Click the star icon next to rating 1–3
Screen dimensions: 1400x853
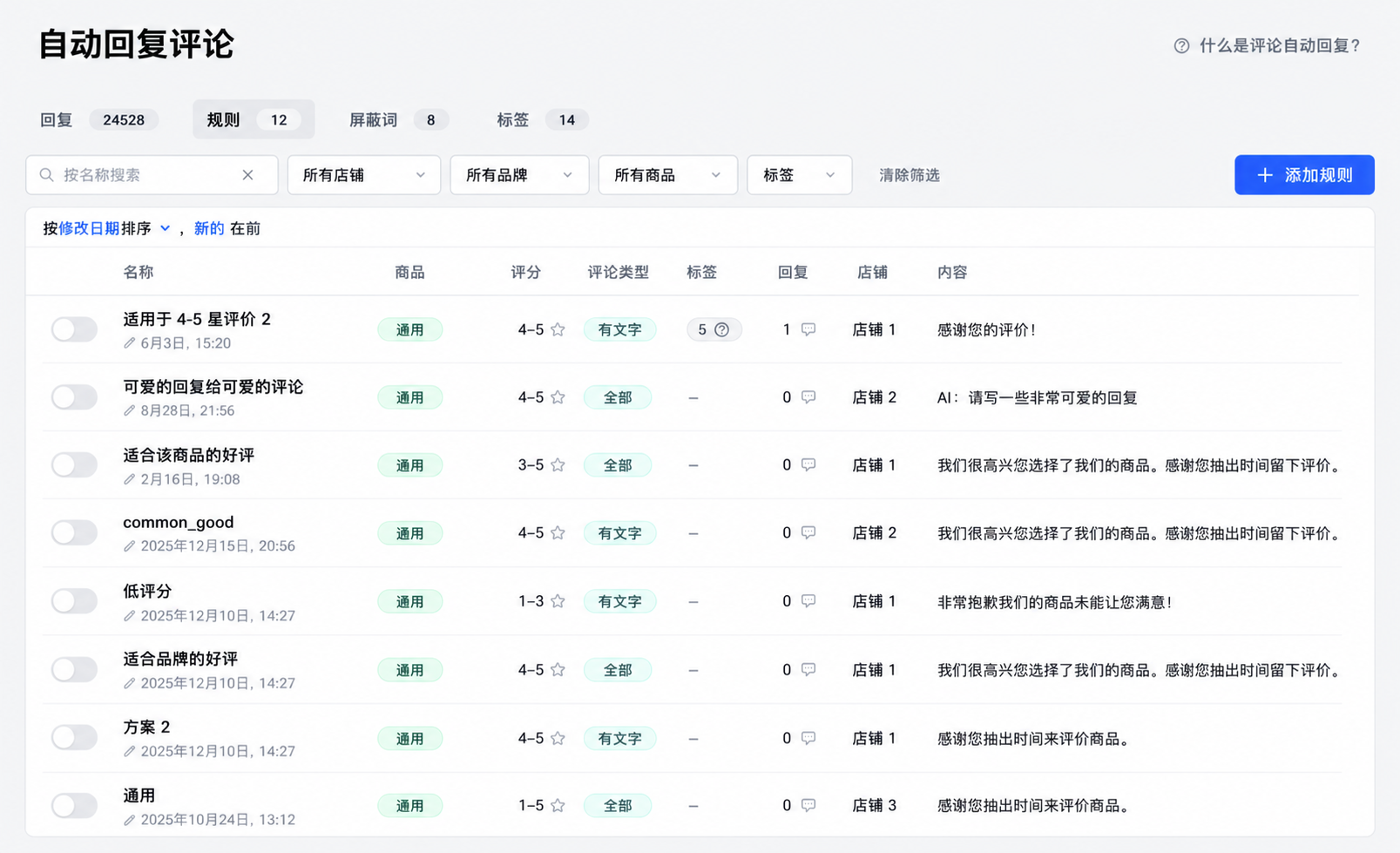point(558,601)
